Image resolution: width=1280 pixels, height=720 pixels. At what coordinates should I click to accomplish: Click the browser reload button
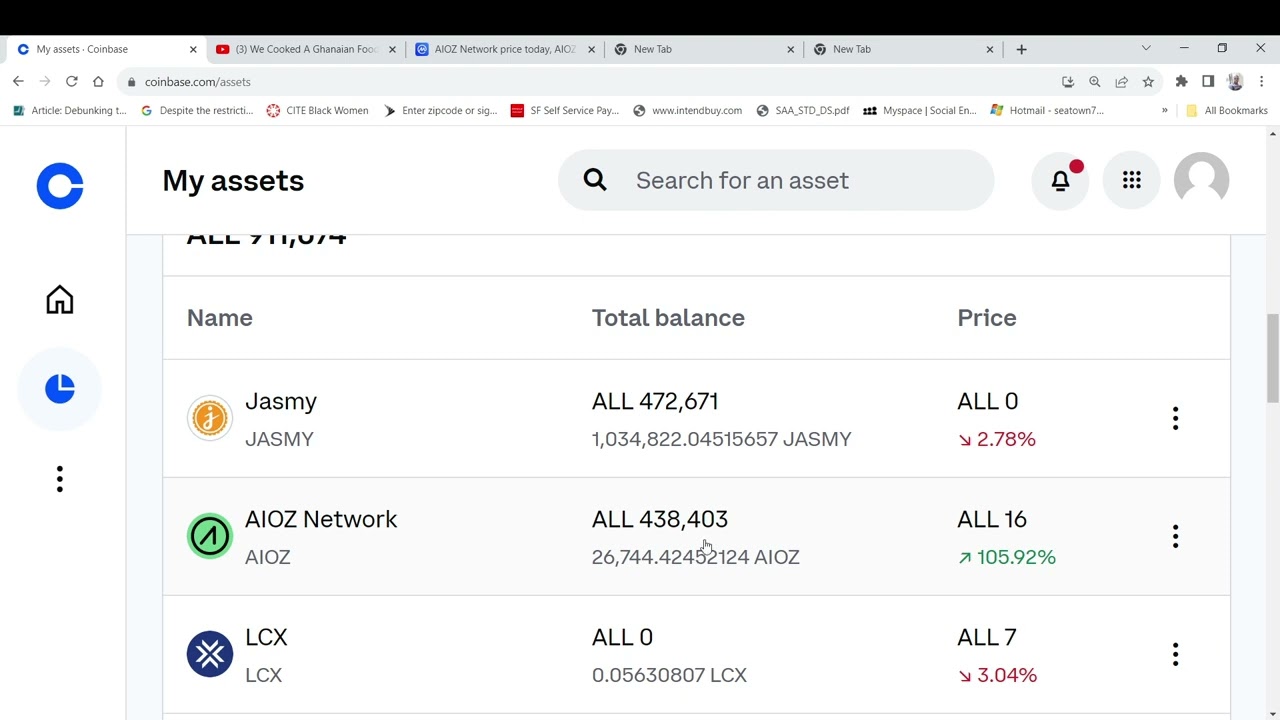point(71,82)
